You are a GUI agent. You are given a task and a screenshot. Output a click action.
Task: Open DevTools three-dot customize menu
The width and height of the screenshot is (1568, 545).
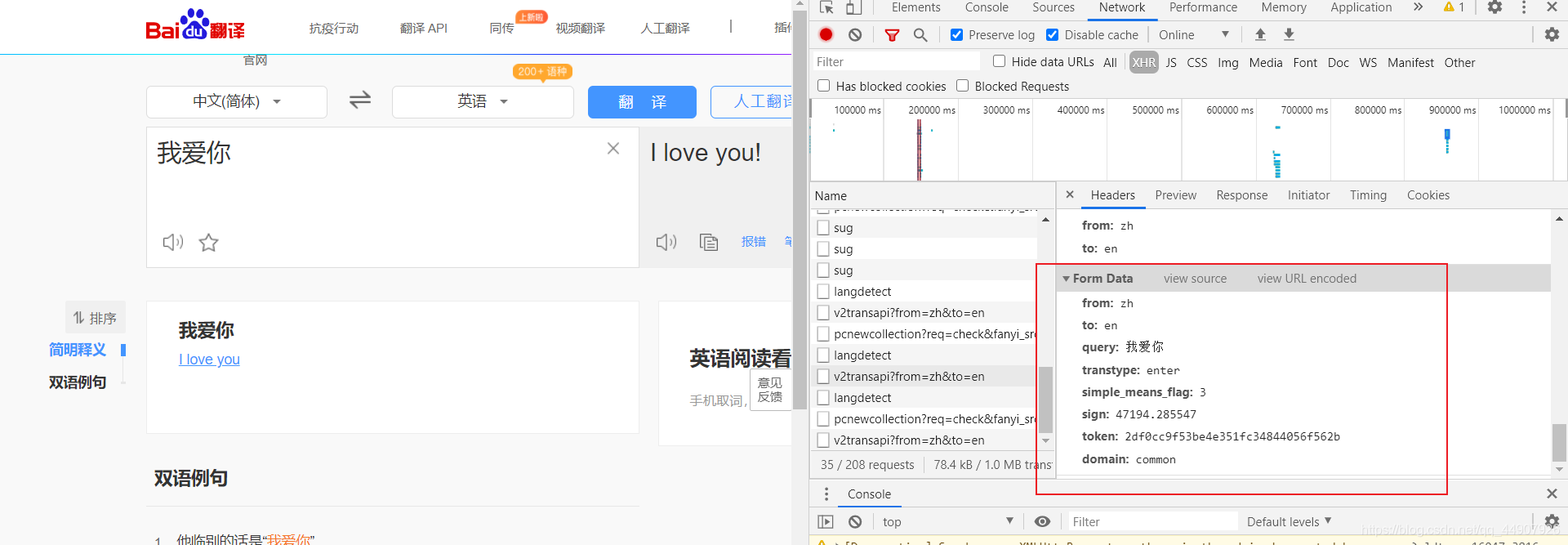coord(1524,7)
